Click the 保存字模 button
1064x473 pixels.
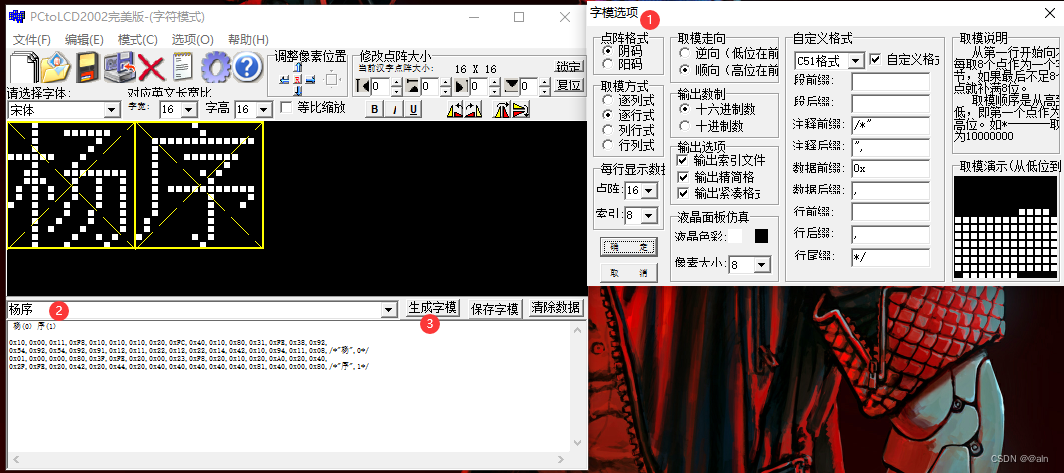(494, 307)
